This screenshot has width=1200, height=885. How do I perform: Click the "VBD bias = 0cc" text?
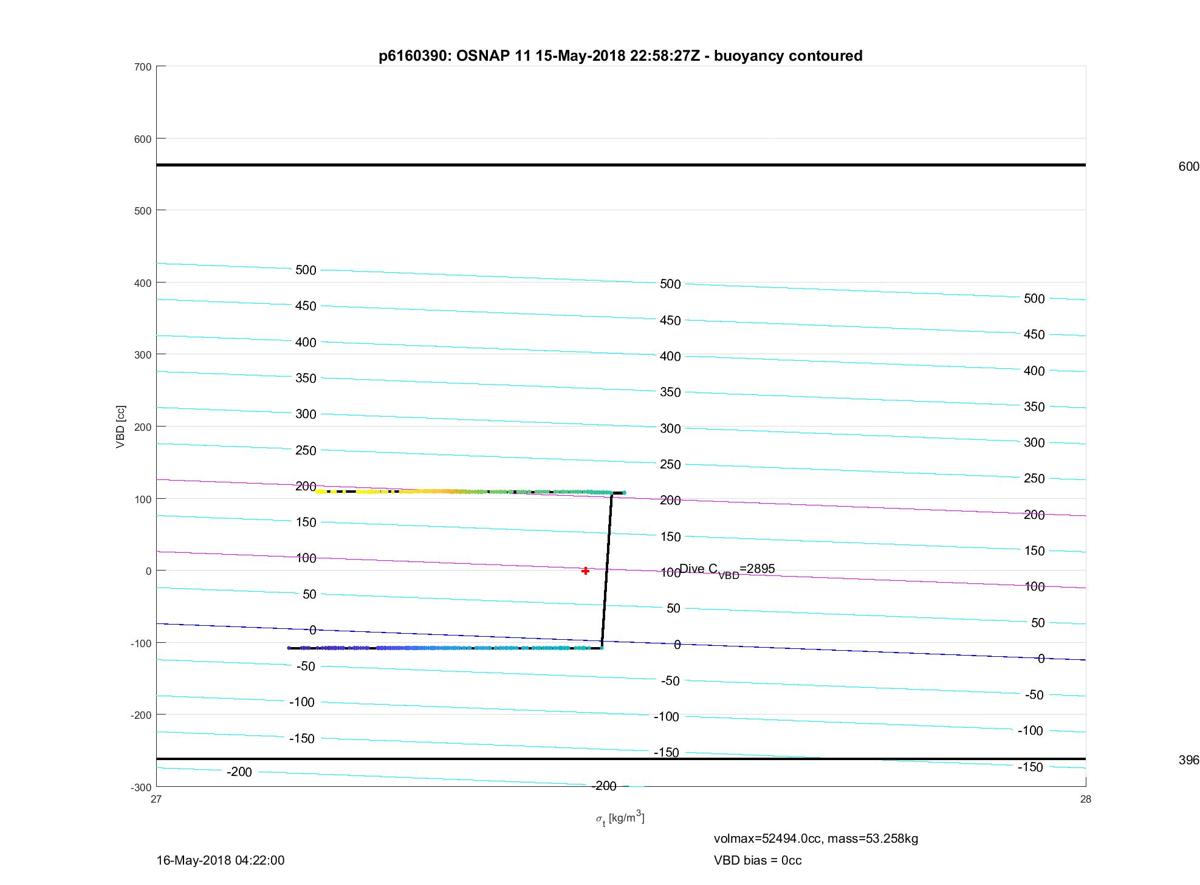pyautogui.click(x=757, y=860)
